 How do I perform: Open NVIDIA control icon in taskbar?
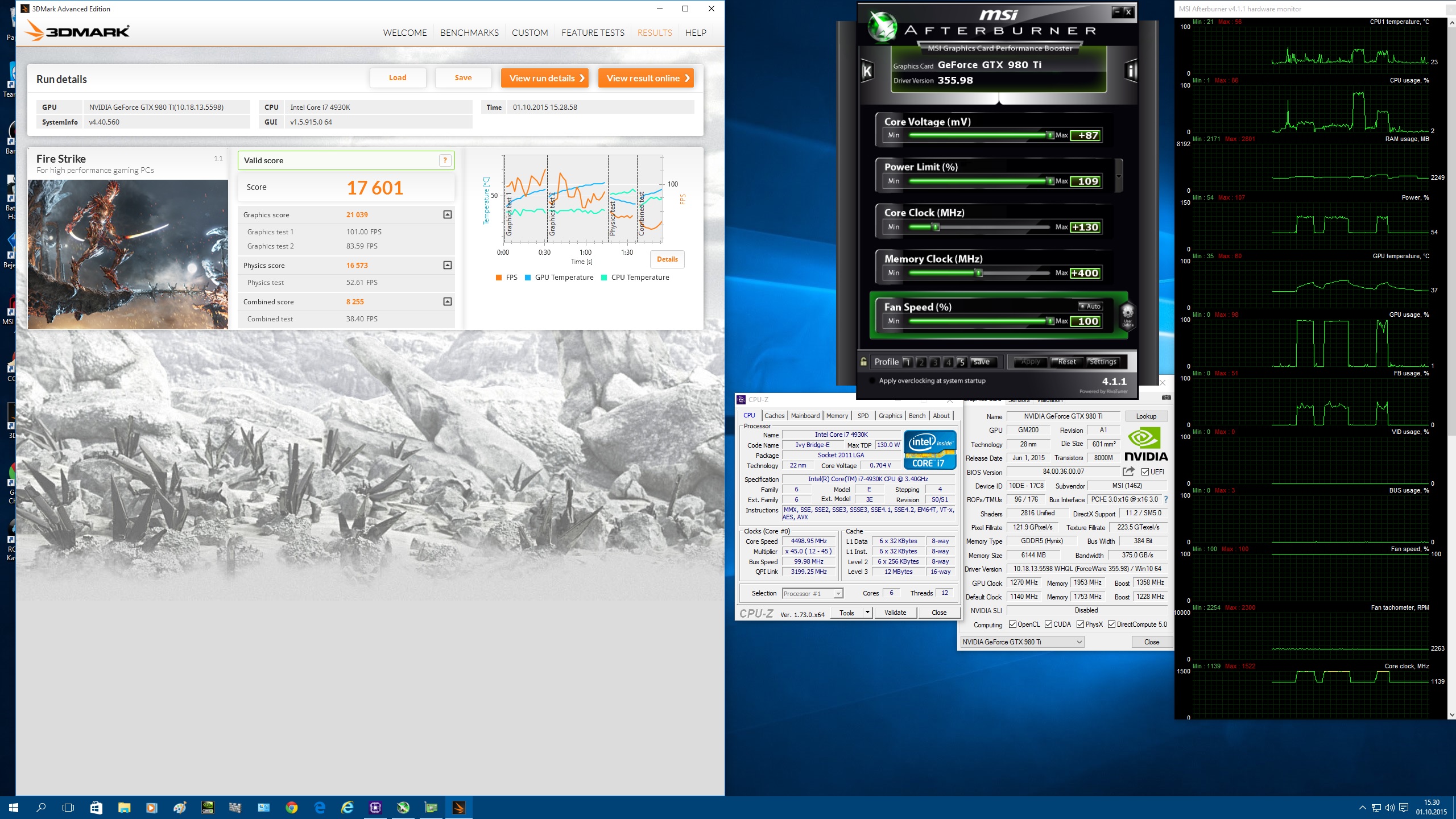(208, 807)
